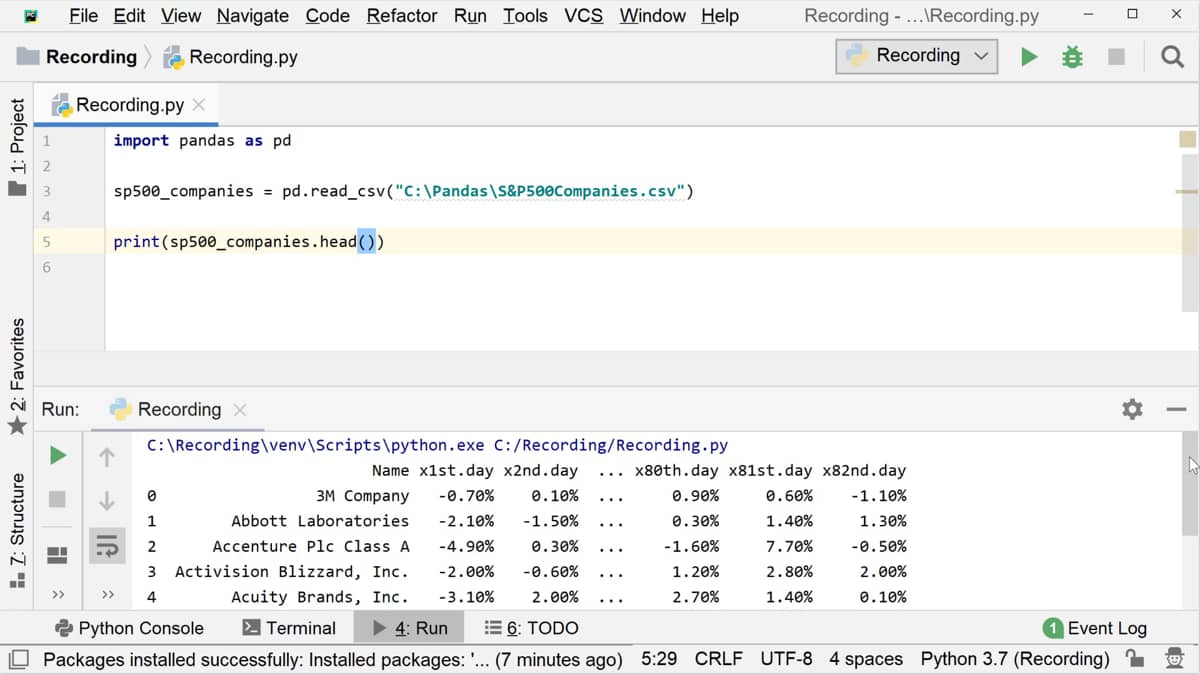Place cursor in the import pandas line
This screenshot has width=1200, height=675.
(x=202, y=140)
